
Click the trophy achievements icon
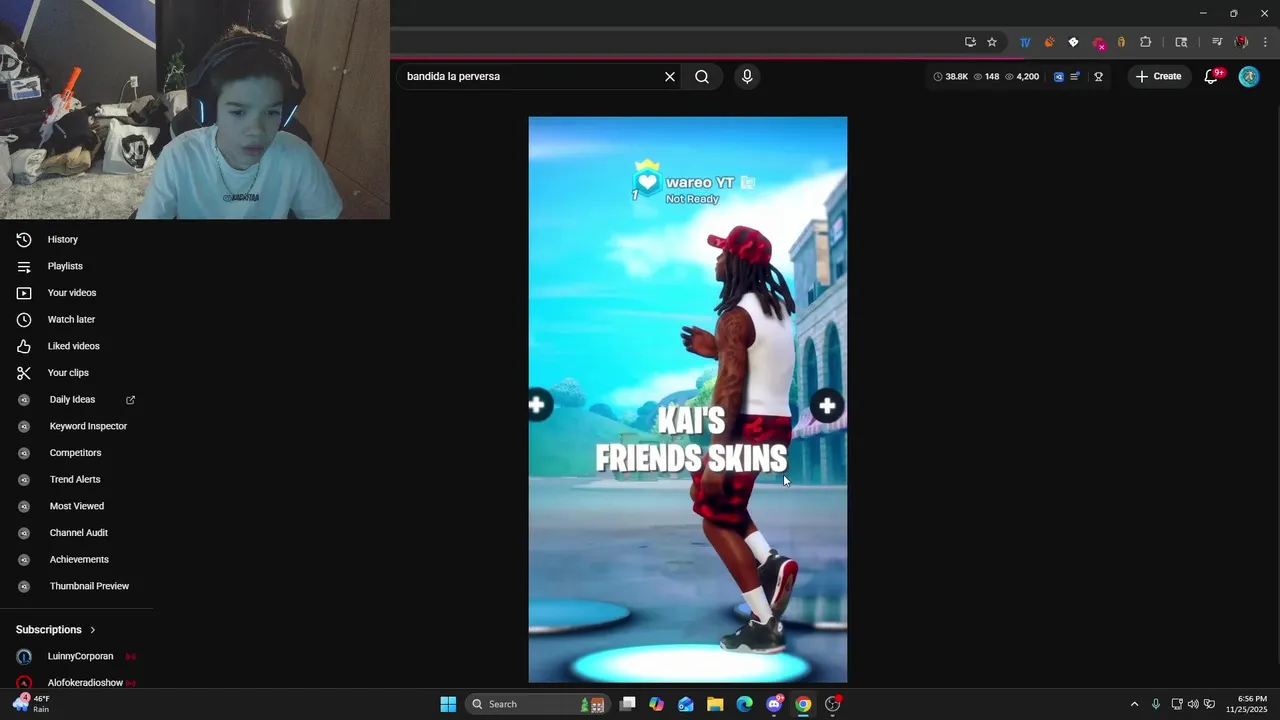[x=1098, y=77]
